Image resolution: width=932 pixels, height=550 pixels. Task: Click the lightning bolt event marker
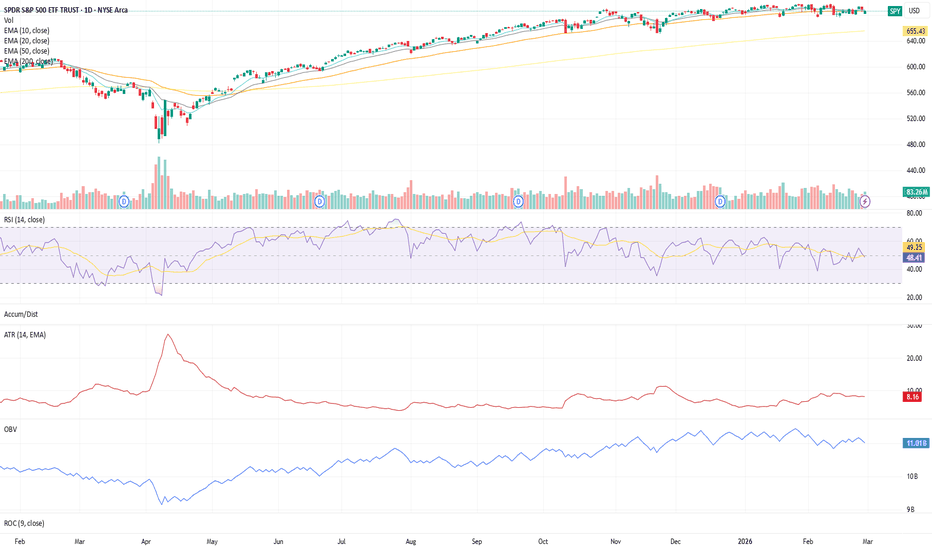click(x=865, y=202)
